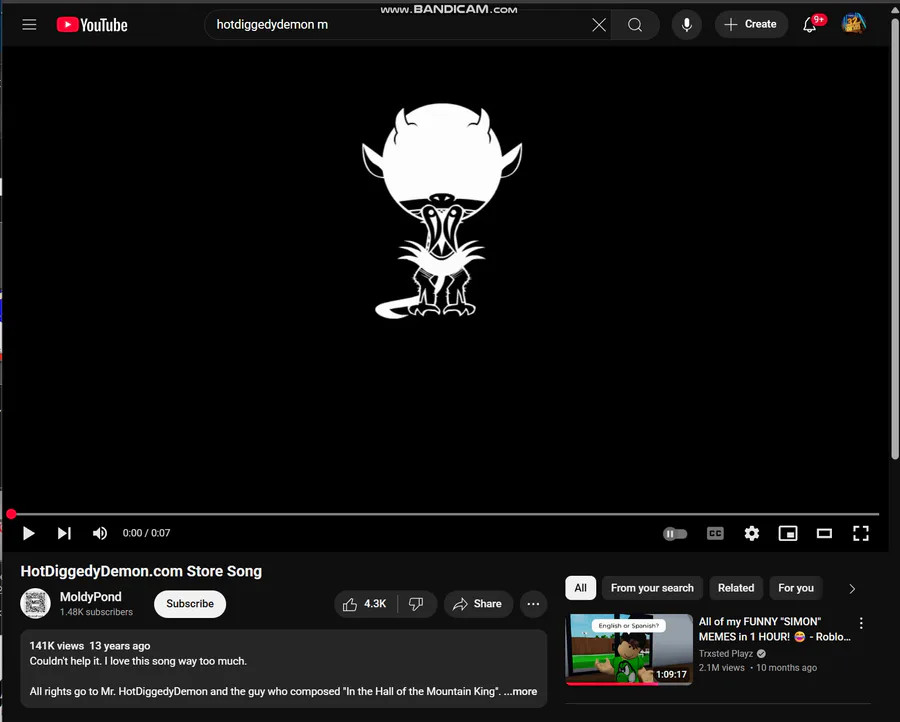Image resolution: width=900 pixels, height=722 pixels.
Task: Start voice search with microphone
Action: pyautogui.click(x=686, y=25)
